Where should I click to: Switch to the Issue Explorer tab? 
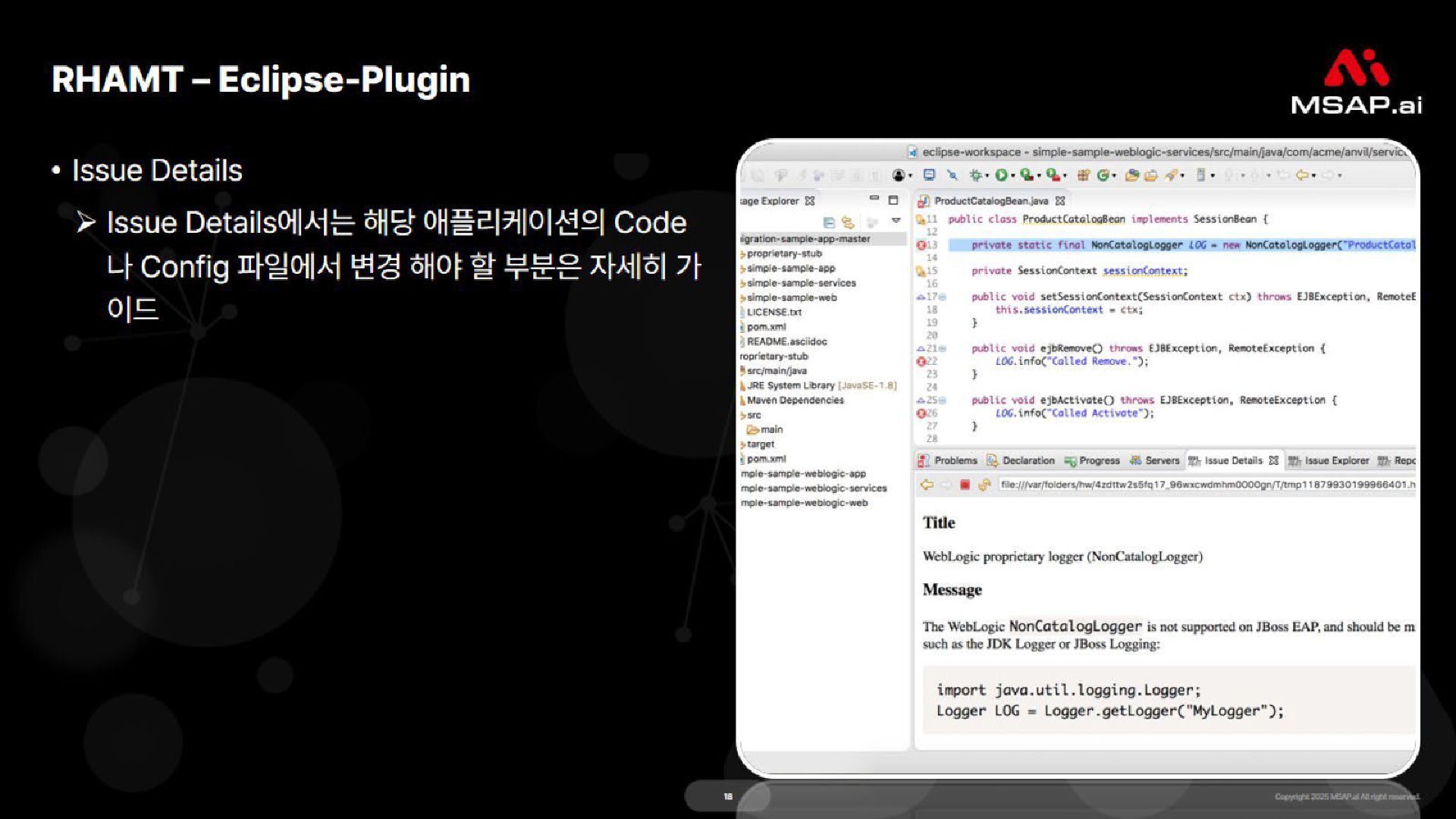point(1329,460)
